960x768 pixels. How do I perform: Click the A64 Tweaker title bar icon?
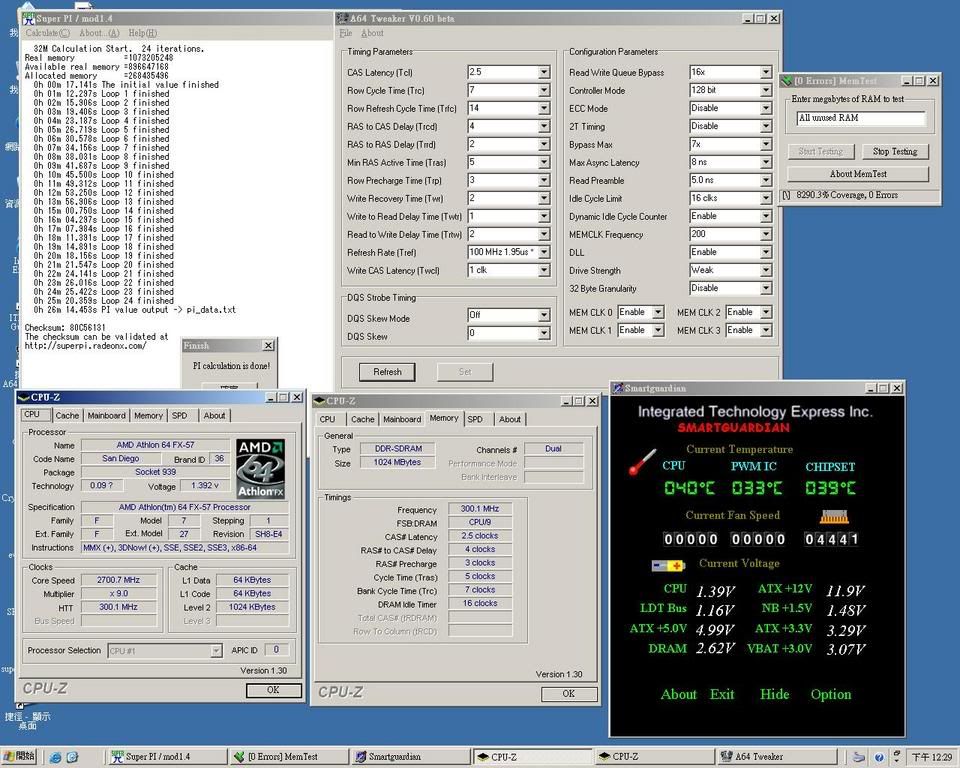pos(343,18)
